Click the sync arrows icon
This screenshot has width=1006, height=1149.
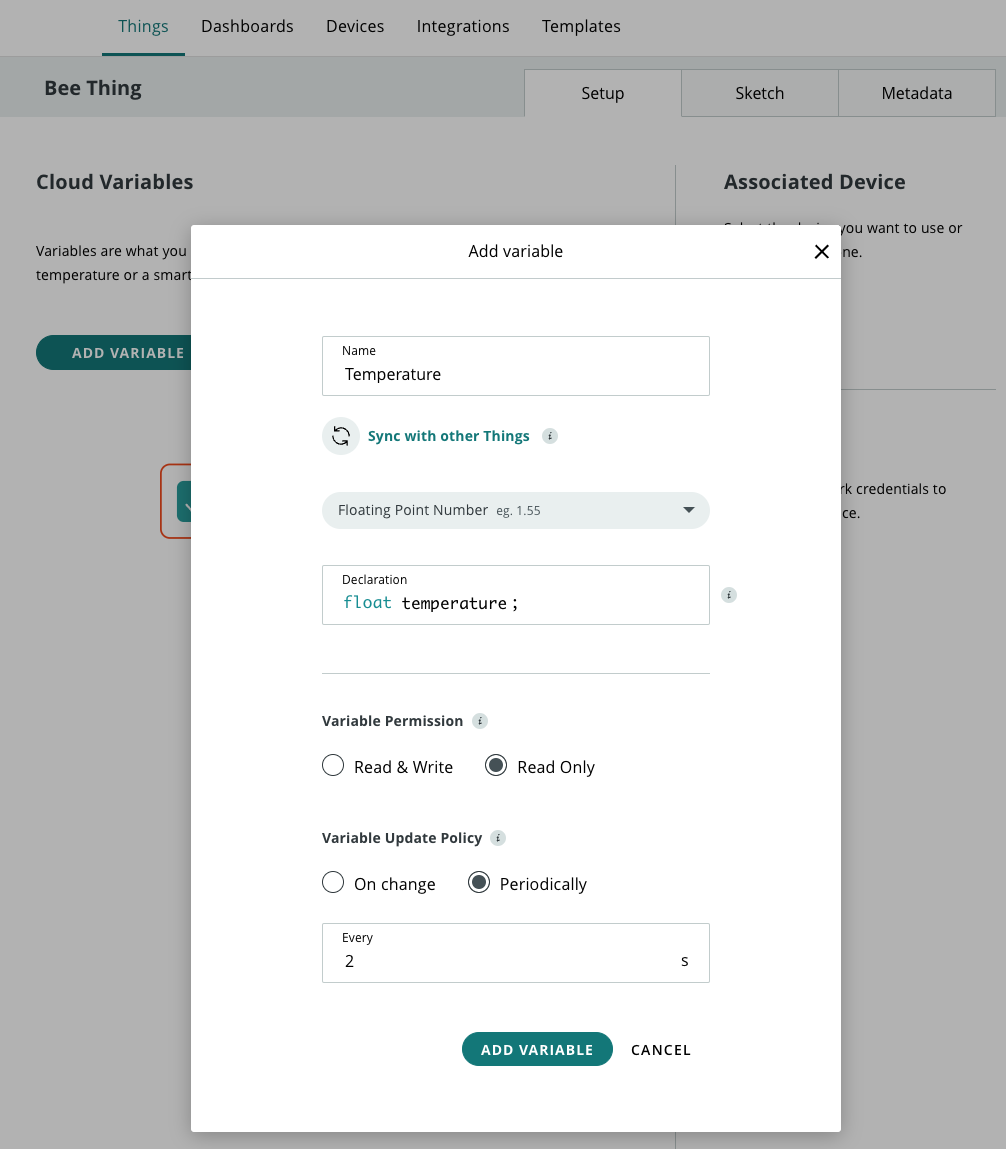[x=341, y=436]
